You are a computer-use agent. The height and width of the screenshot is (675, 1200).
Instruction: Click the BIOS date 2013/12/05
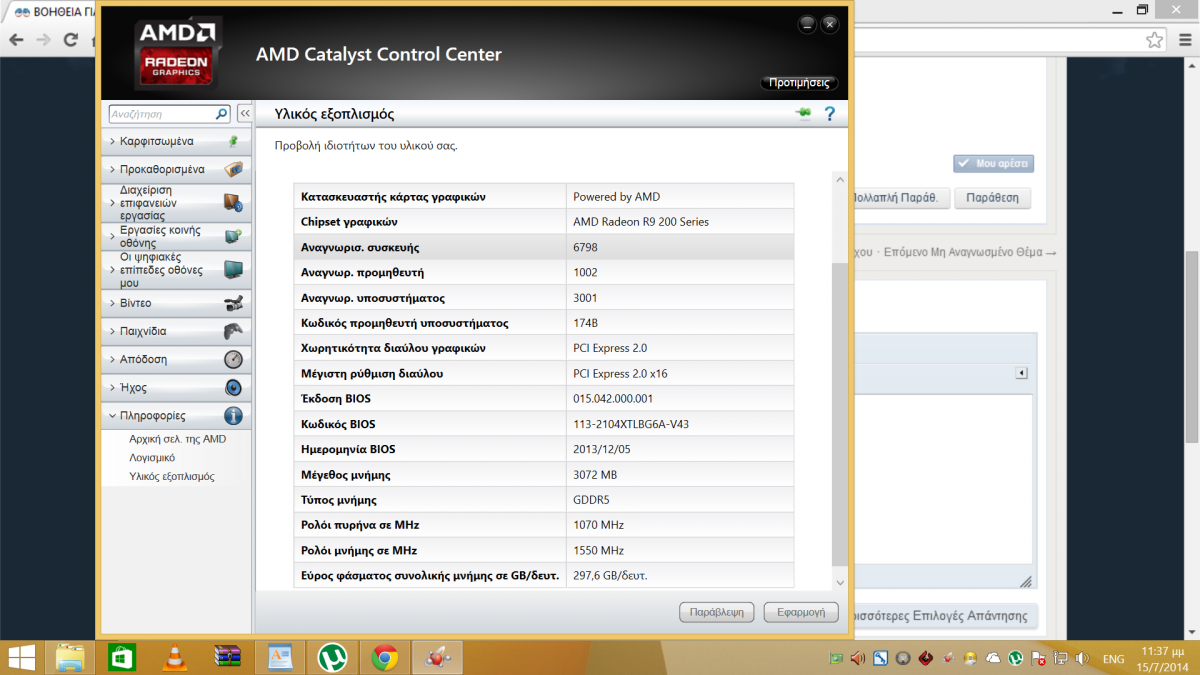pyautogui.click(x=601, y=449)
